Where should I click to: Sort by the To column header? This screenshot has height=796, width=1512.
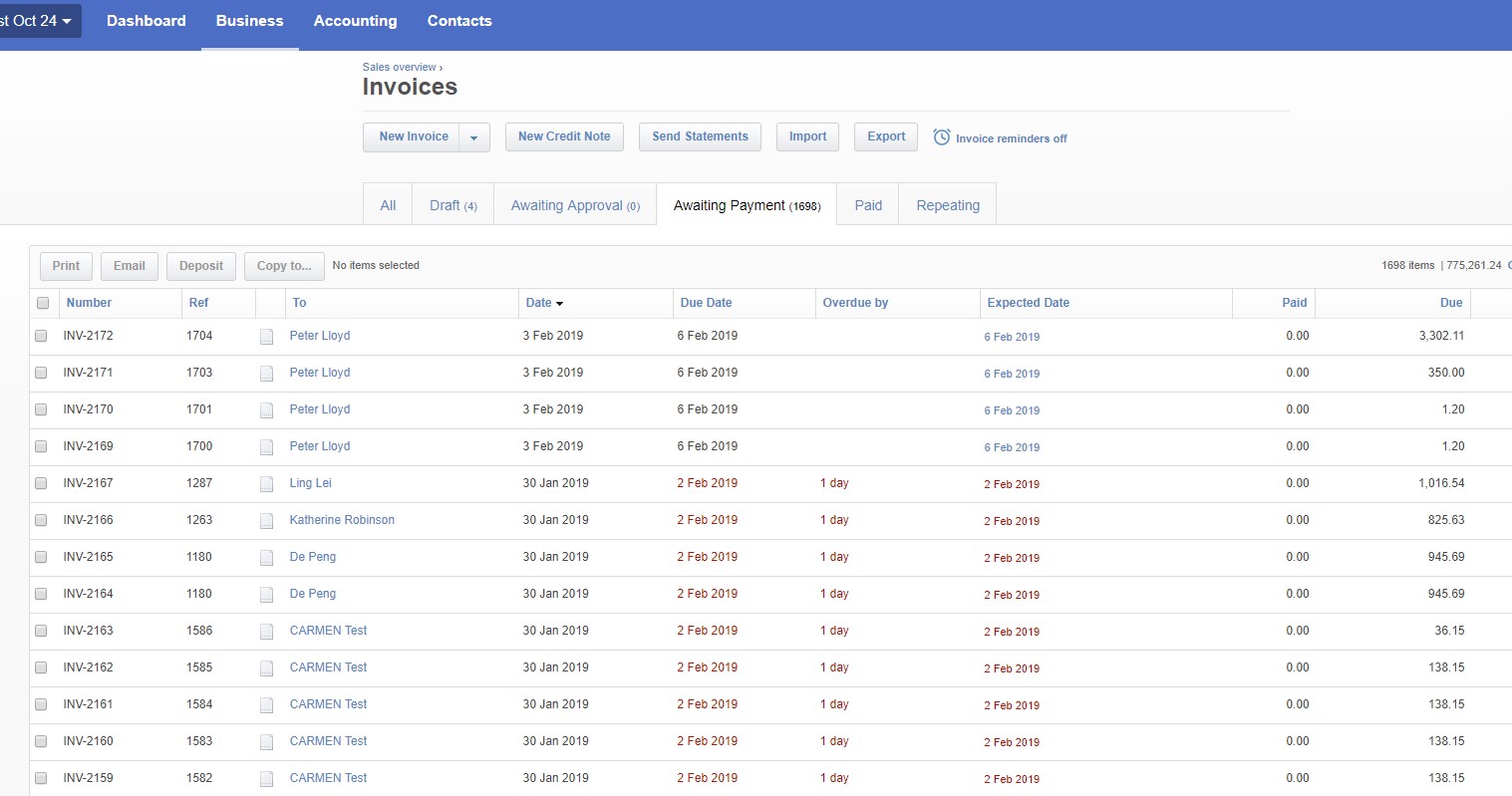click(299, 303)
